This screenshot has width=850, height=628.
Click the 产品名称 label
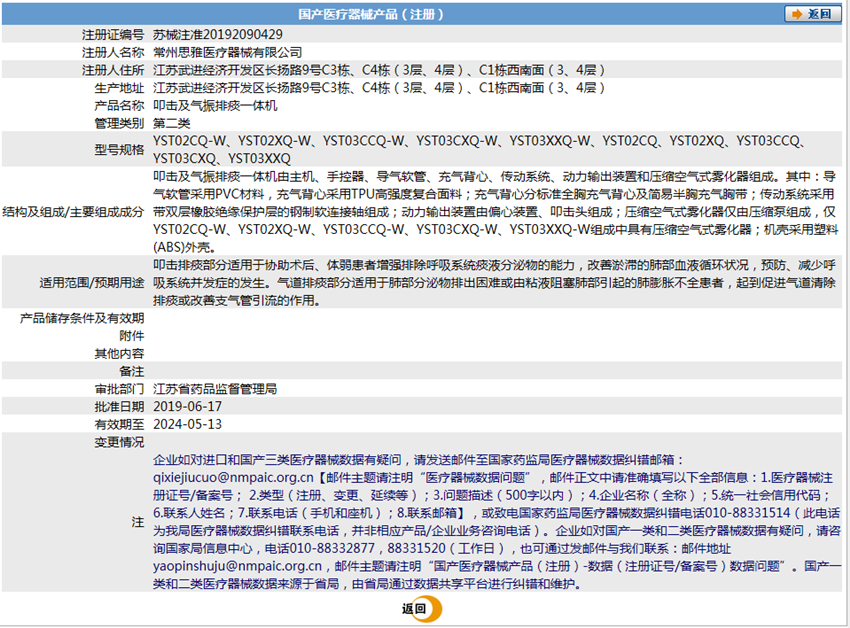tap(119, 105)
